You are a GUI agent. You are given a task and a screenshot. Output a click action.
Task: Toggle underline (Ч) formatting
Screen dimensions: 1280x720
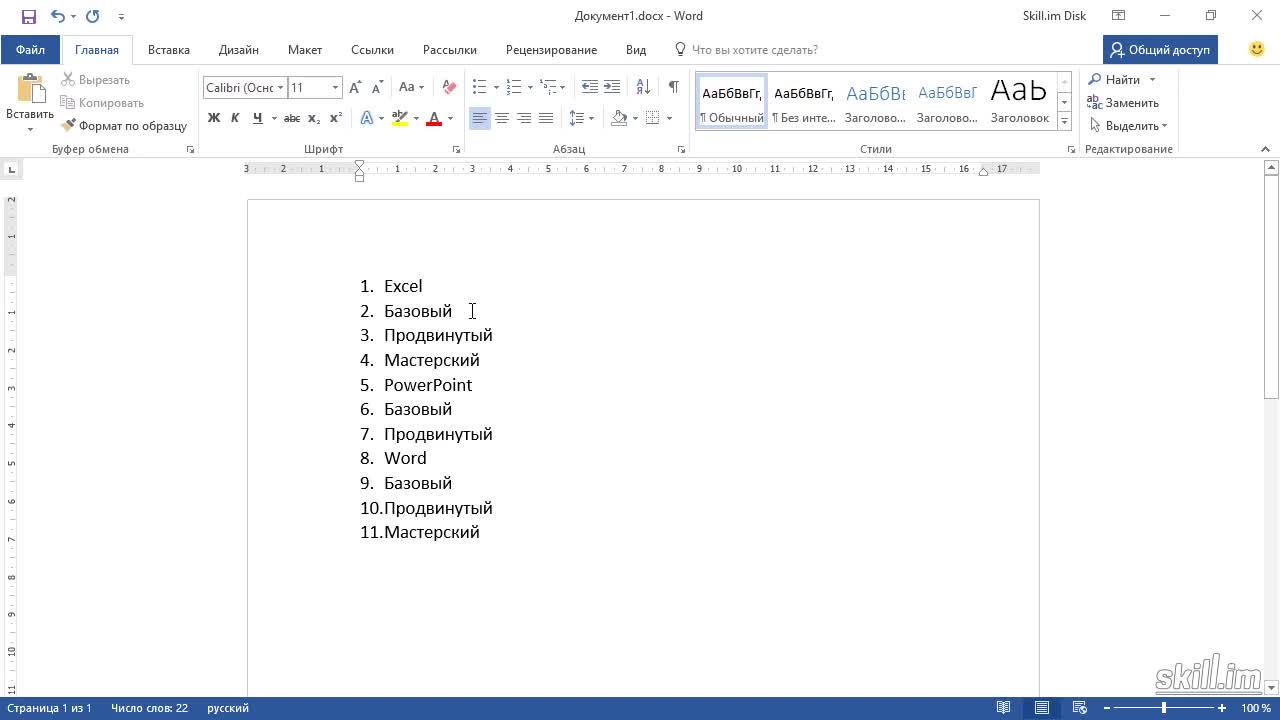tap(257, 118)
